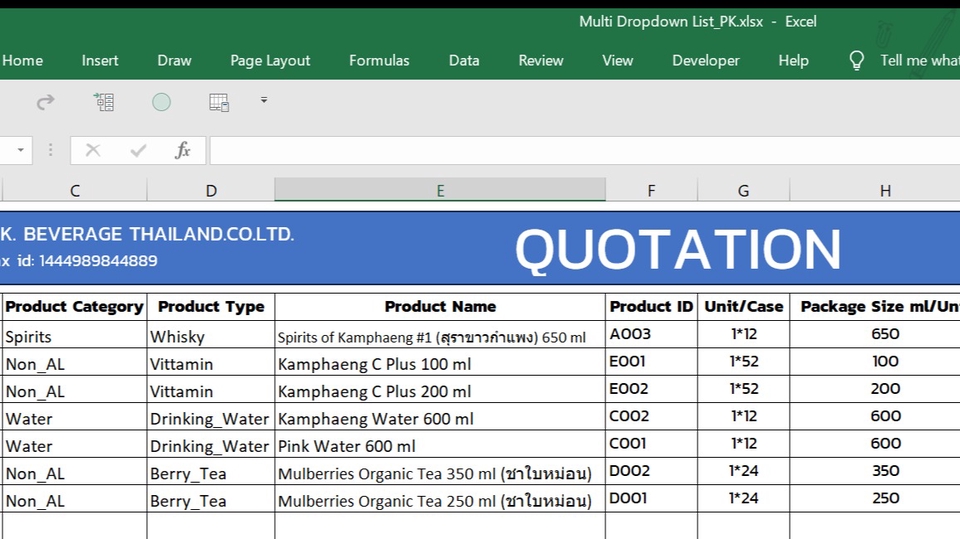960x539 pixels.
Task: Select product ID A003 cell
Action: point(651,334)
